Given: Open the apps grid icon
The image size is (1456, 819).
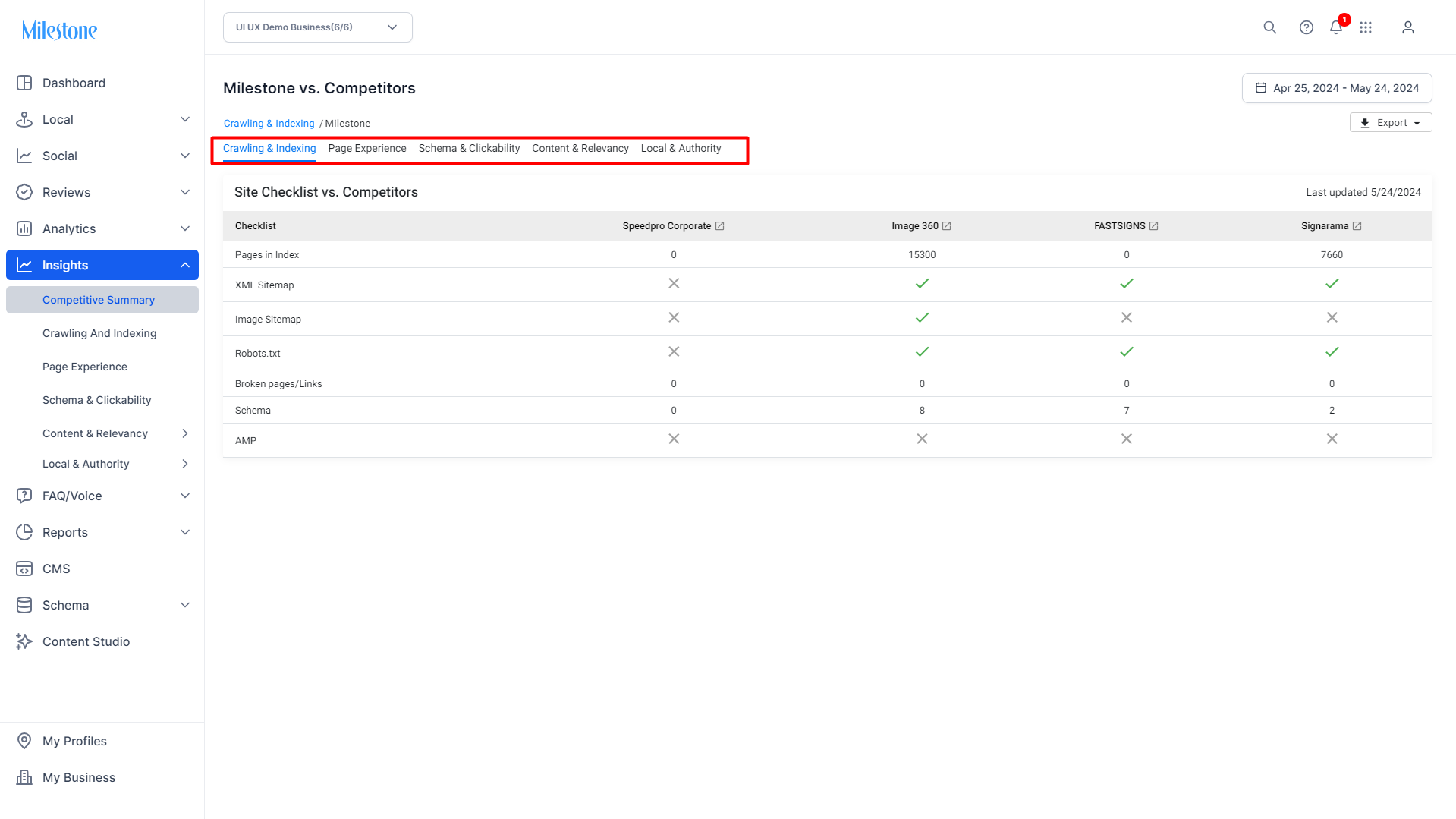Looking at the screenshot, I should (1366, 27).
